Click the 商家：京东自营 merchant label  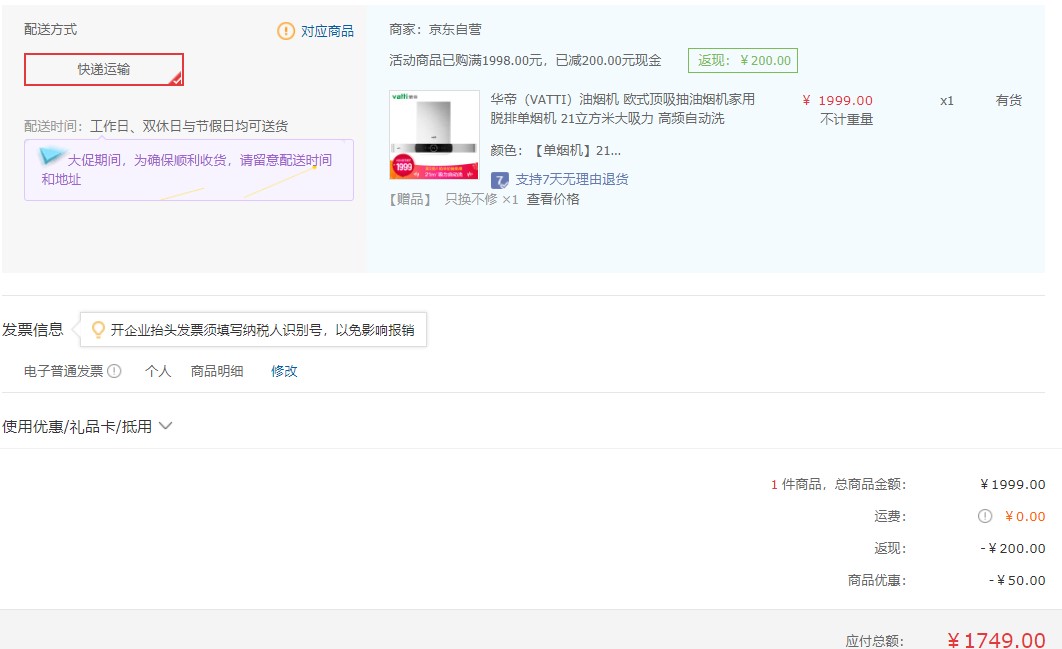[436, 29]
